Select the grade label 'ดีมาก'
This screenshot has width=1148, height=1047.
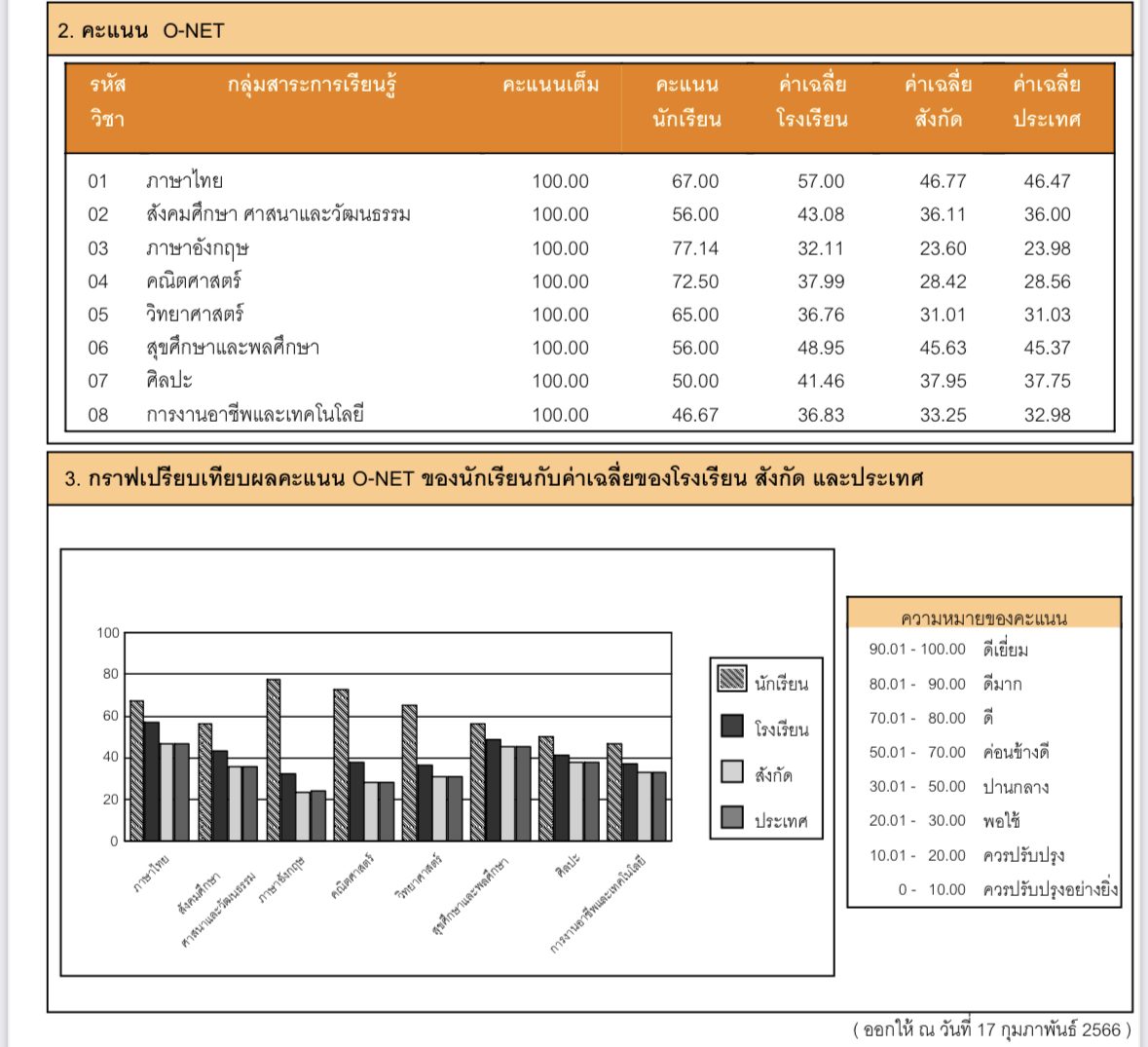(1002, 684)
